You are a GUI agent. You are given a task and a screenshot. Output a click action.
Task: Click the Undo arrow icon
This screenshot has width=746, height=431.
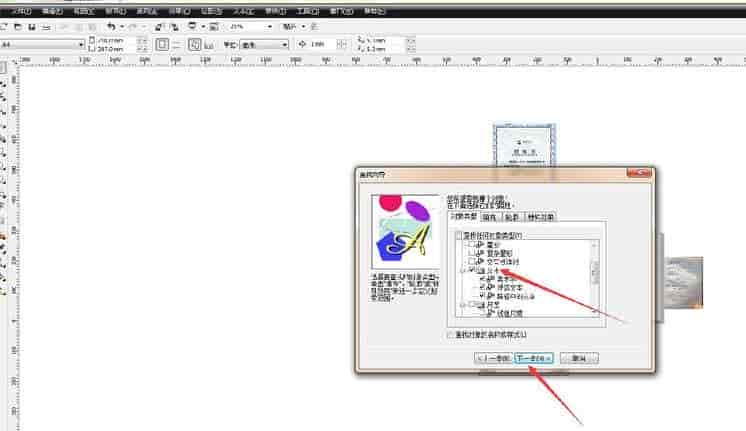pyautogui.click(x=110, y=26)
